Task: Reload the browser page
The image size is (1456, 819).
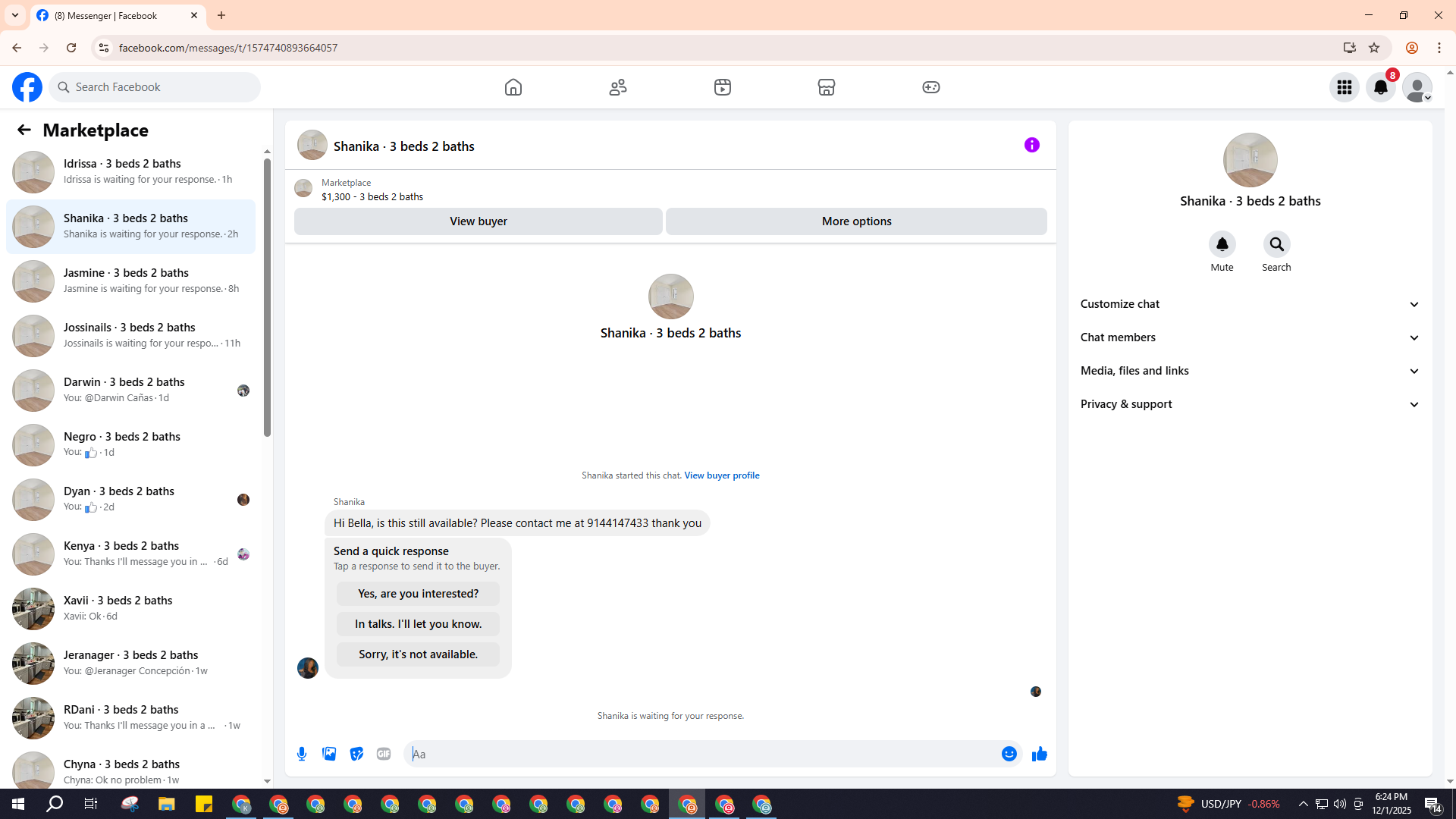Action: pyautogui.click(x=71, y=48)
